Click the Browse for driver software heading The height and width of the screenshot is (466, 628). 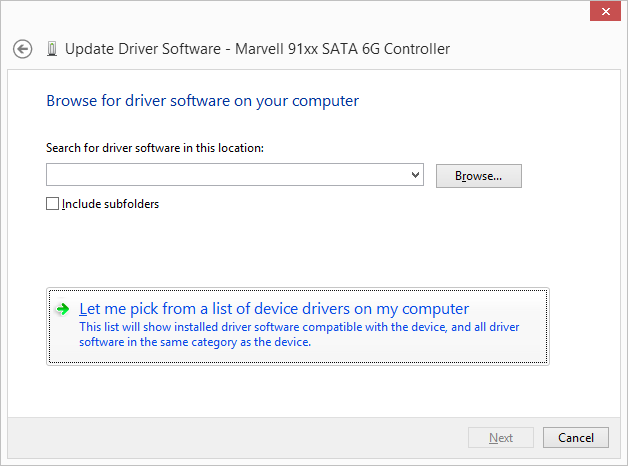(203, 101)
